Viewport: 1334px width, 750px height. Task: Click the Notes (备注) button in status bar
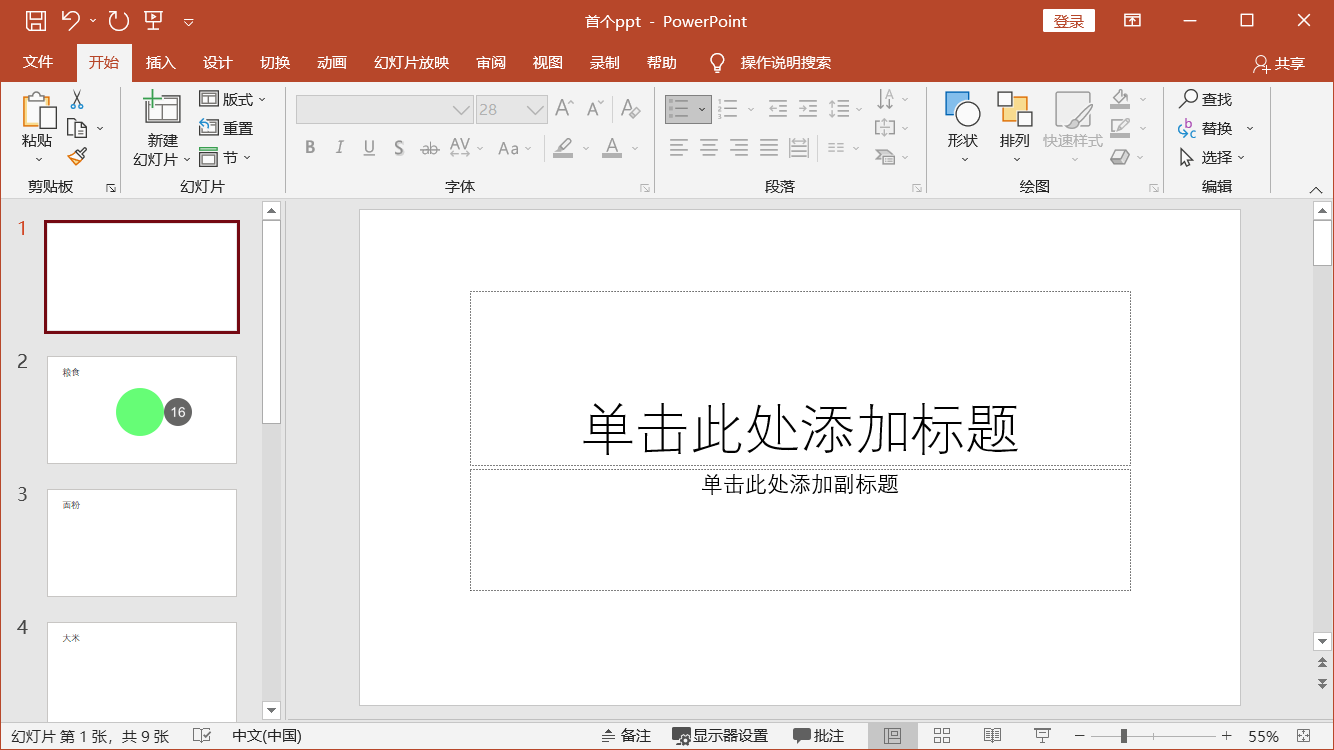click(x=626, y=736)
